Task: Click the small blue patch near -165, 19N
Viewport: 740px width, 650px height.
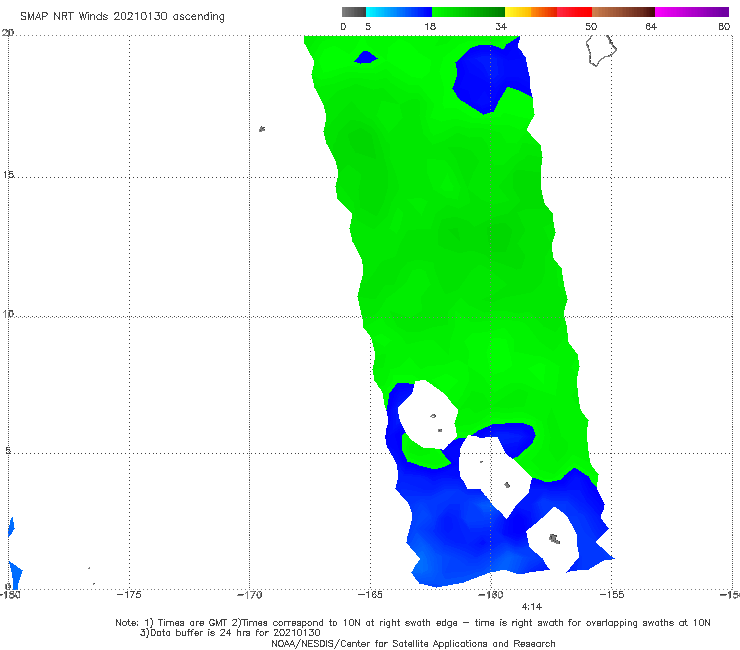Action: coord(365,58)
